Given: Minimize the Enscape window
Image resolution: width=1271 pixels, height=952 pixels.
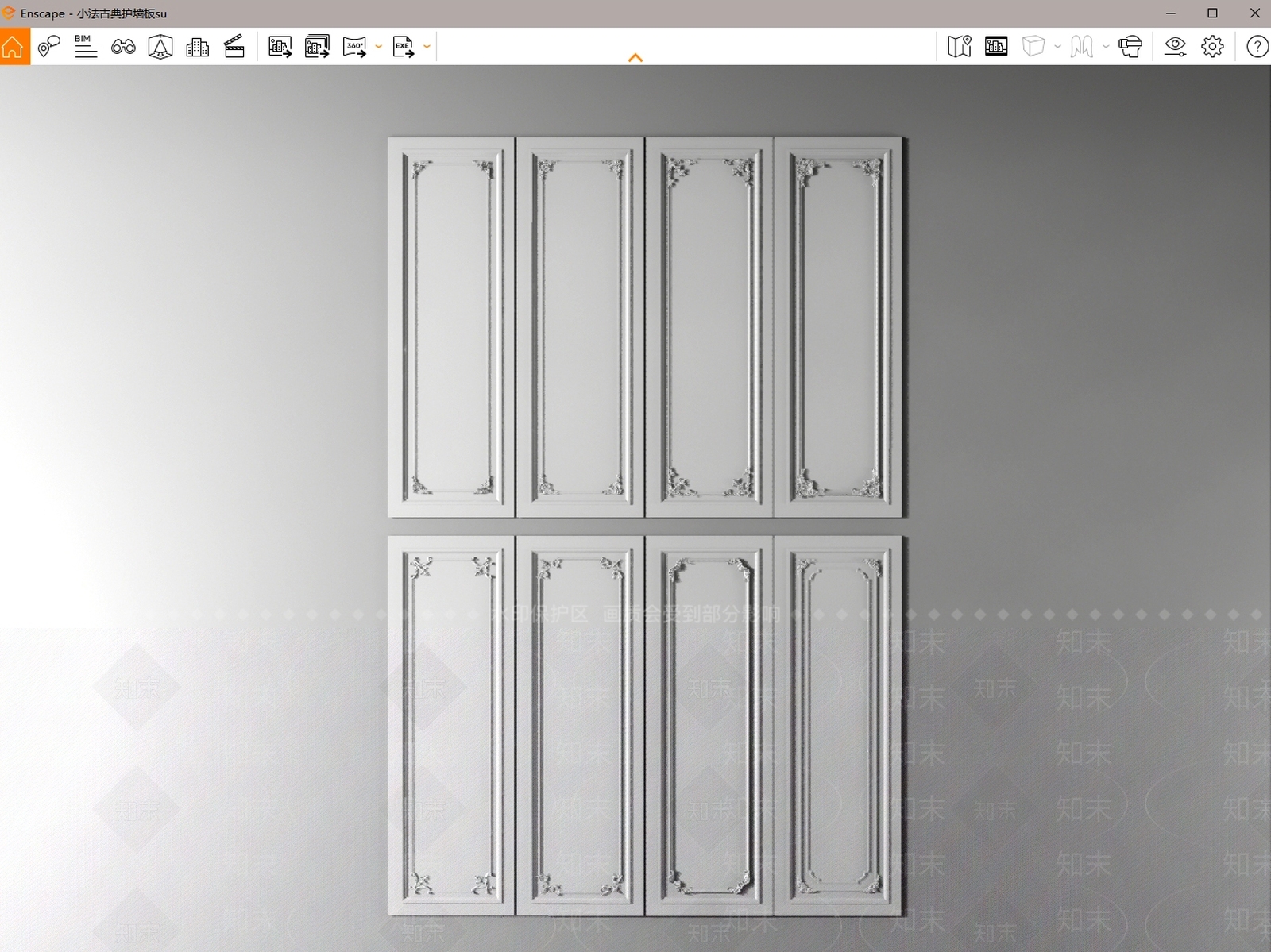Looking at the screenshot, I should 1171,13.
